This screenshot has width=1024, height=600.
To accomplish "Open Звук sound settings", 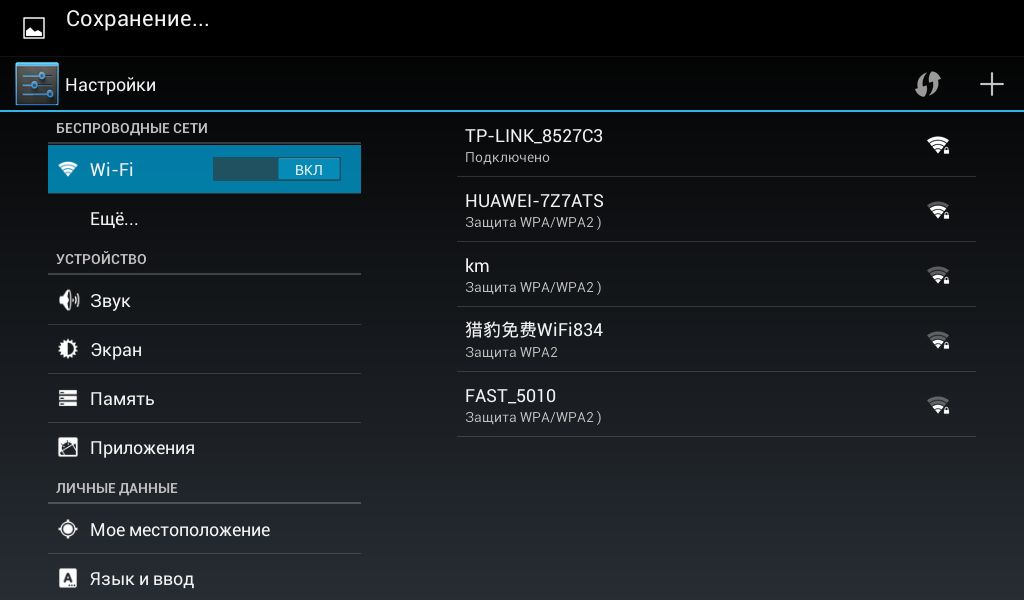I will coord(204,300).
